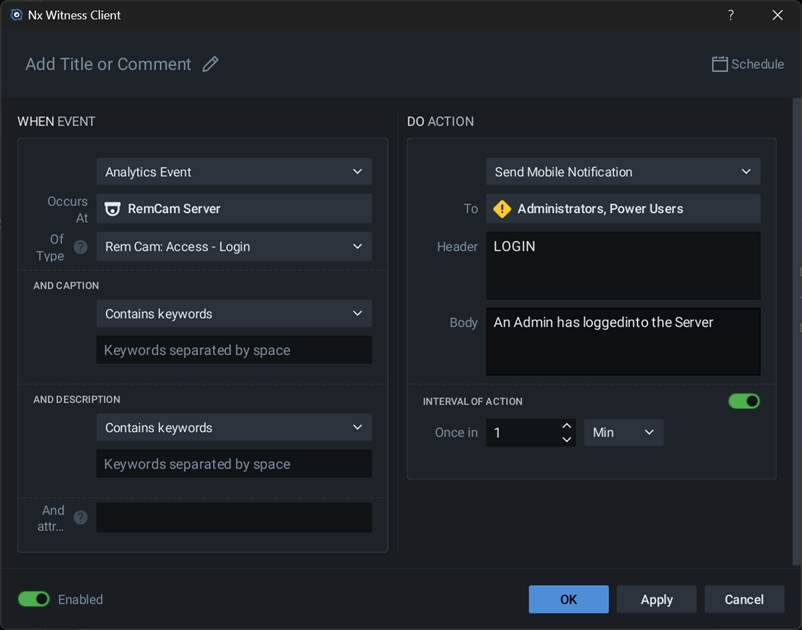Click the And attributes input field
802x630 pixels.
point(234,518)
